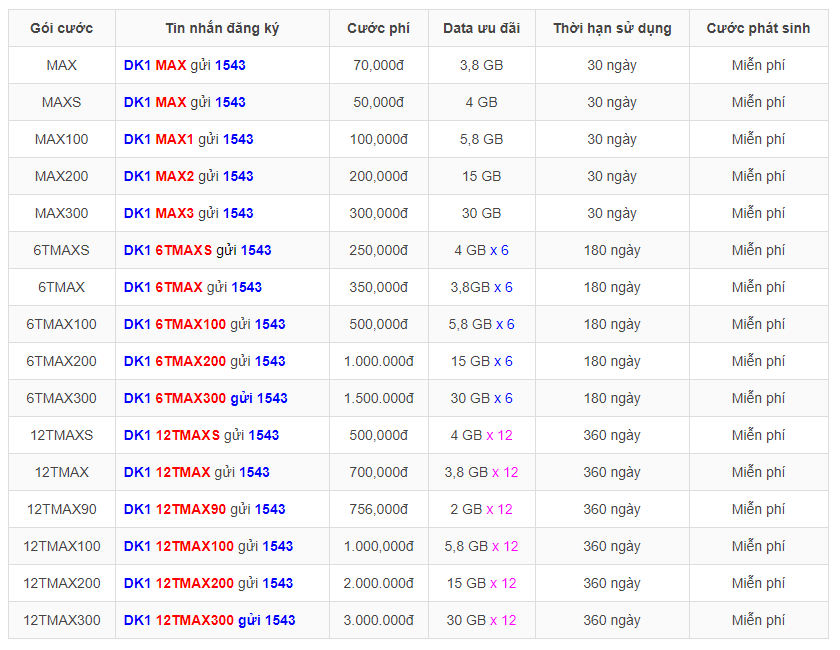Image resolution: width=840 pixels, height=650 pixels.
Task: Click the '3,8 GB' data cell of MAX
Action: [x=482, y=65]
